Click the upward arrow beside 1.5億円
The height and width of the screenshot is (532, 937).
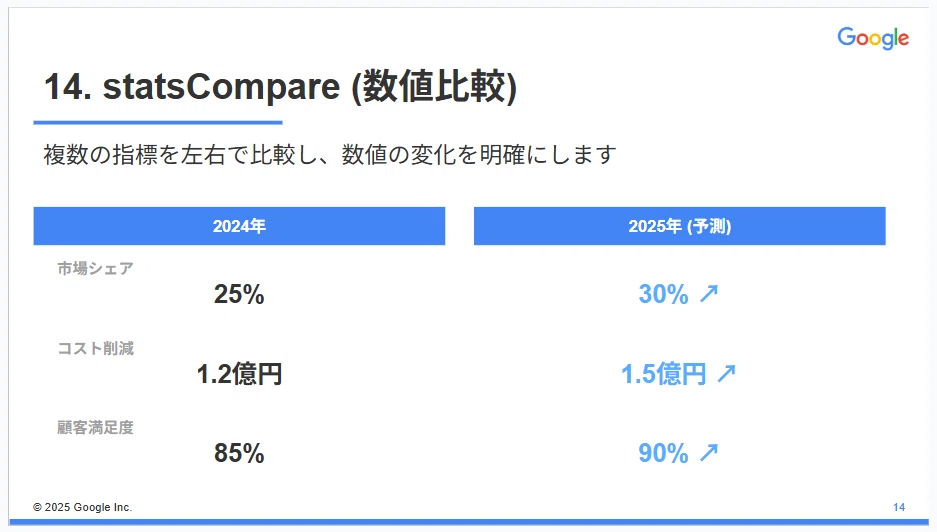727,374
